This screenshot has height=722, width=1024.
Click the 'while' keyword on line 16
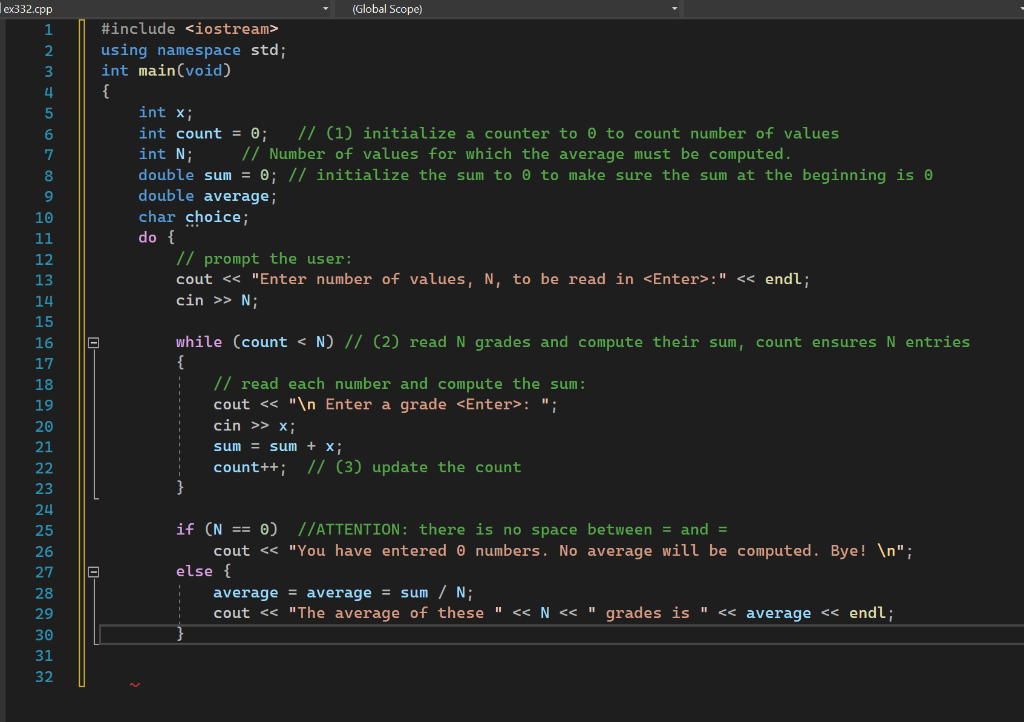tap(199, 341)
